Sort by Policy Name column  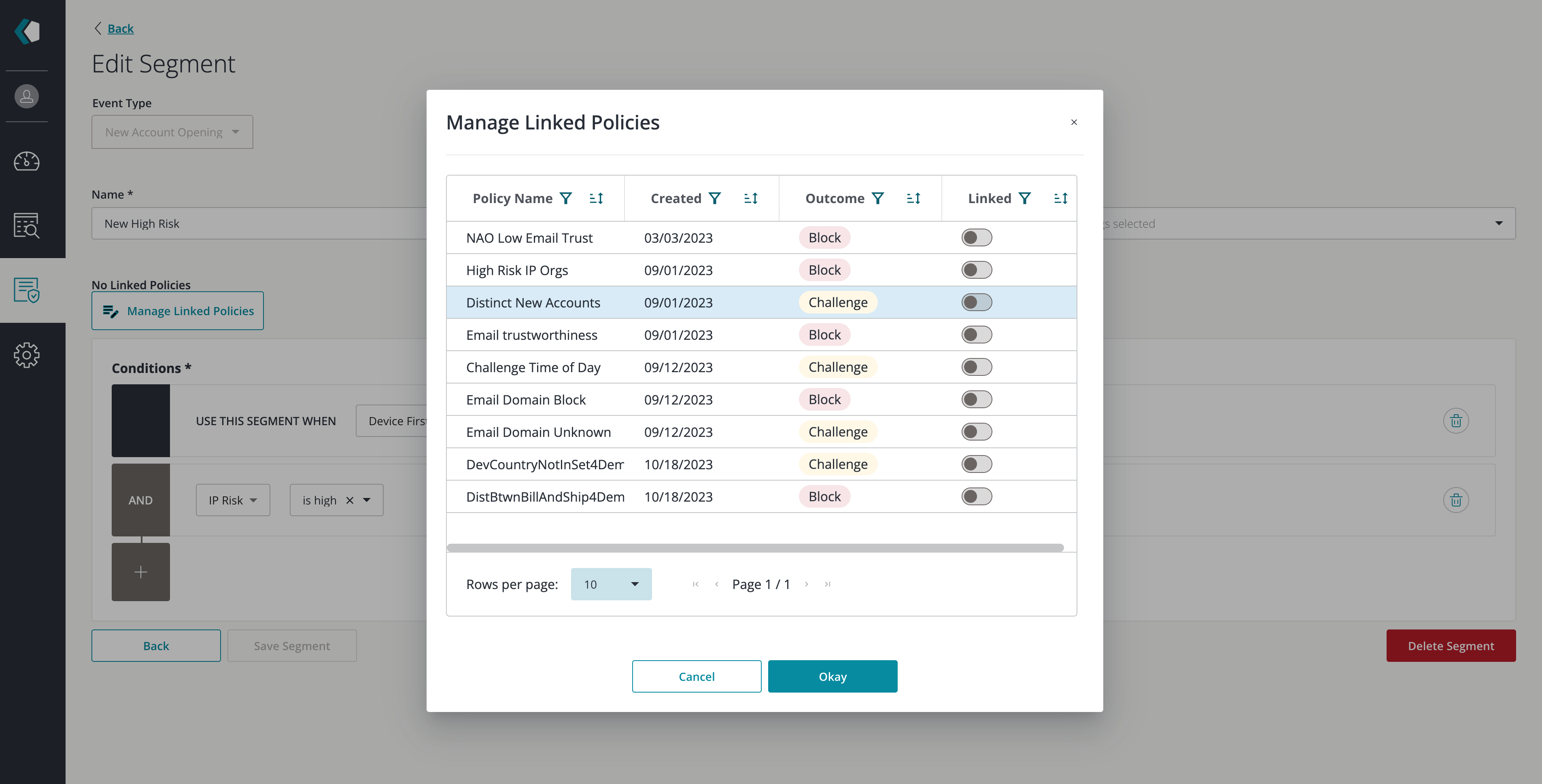[596, 198]
